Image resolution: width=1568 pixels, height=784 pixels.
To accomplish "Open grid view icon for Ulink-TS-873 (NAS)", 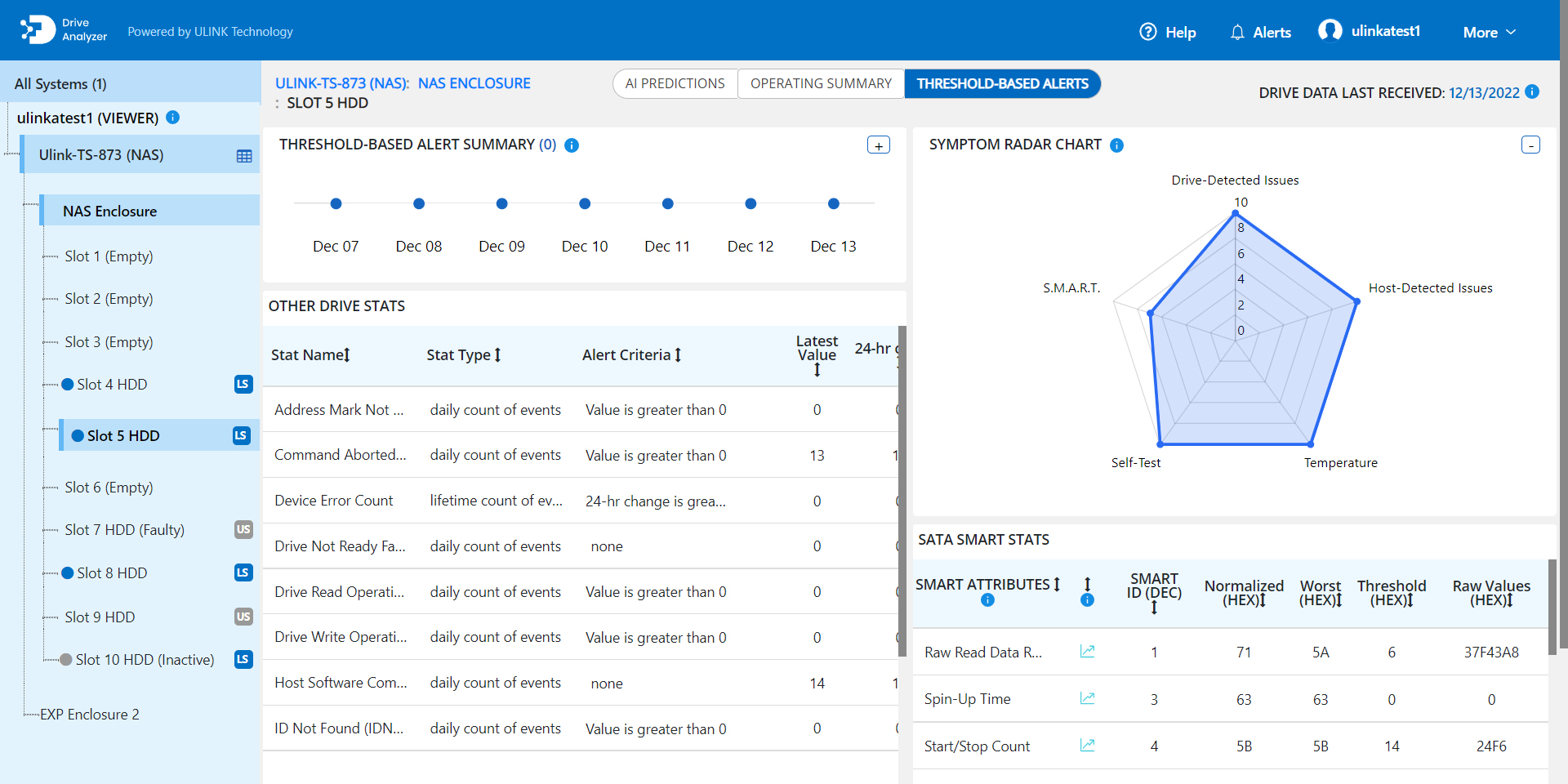I will (244, 156).
